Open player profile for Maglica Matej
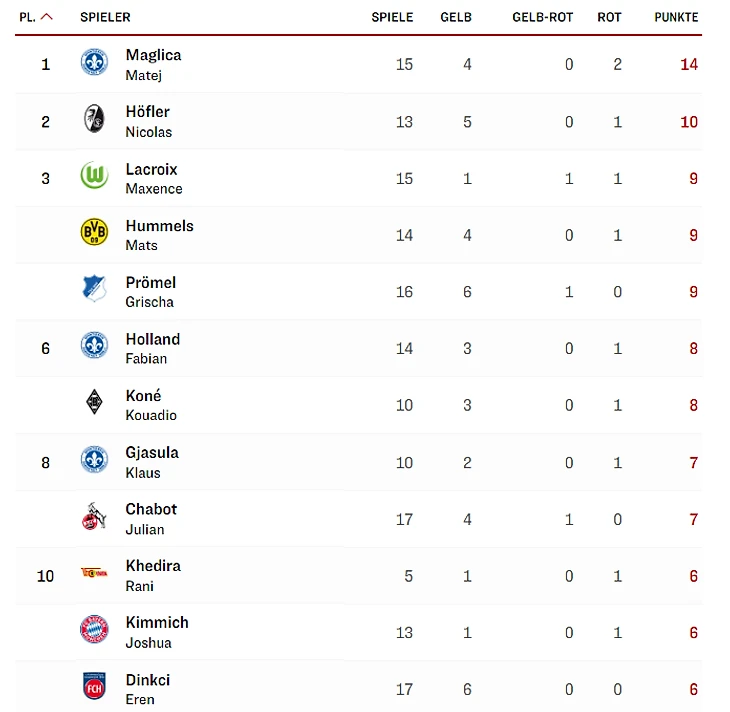 point(153,64)
